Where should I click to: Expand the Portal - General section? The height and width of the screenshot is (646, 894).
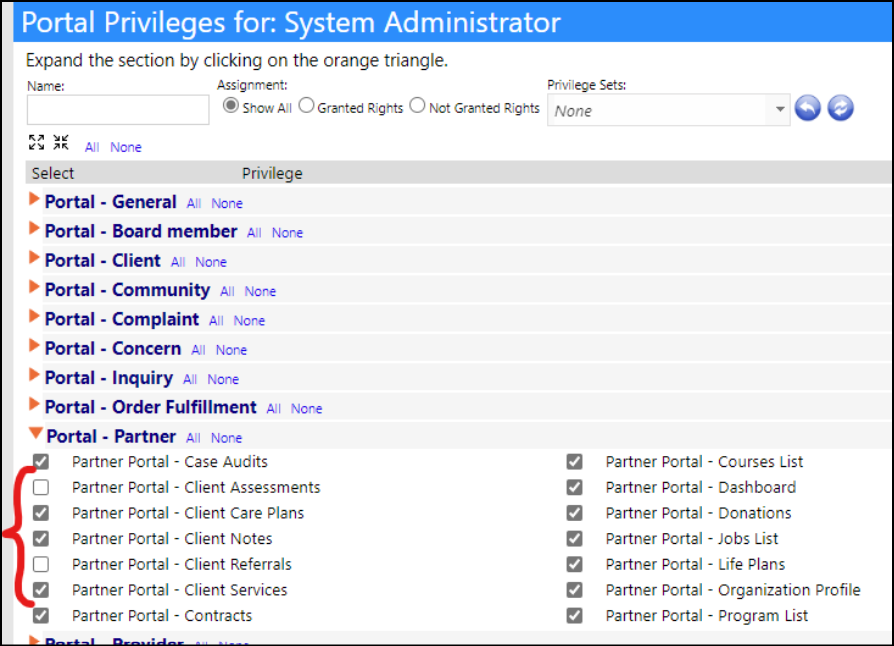point(34,200)
